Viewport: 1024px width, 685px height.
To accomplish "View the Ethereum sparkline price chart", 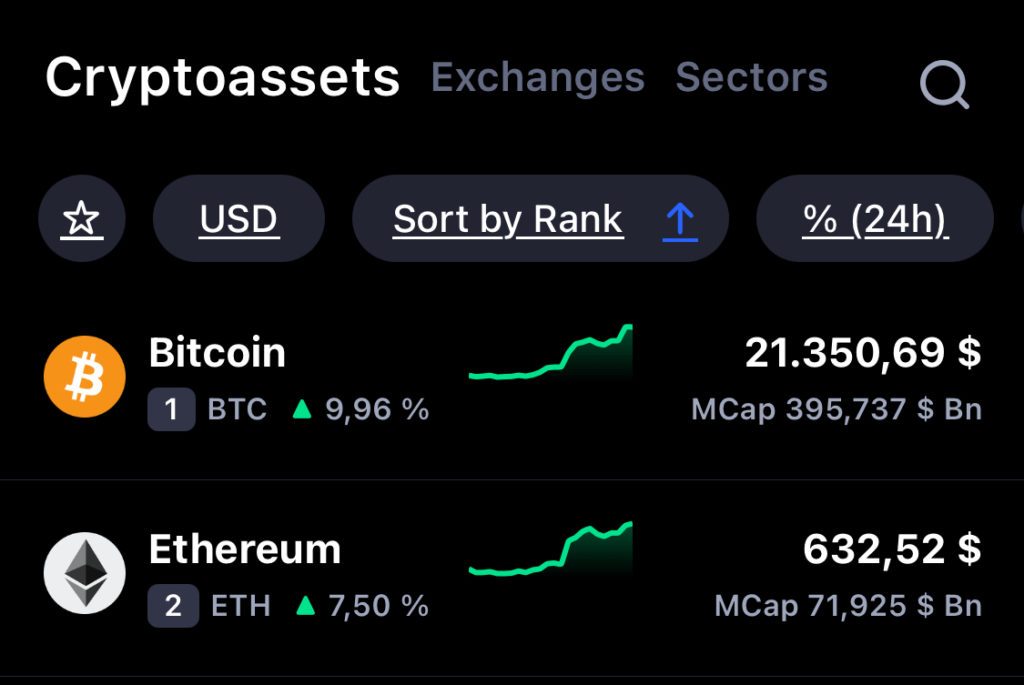I will (x=551, y=549).
